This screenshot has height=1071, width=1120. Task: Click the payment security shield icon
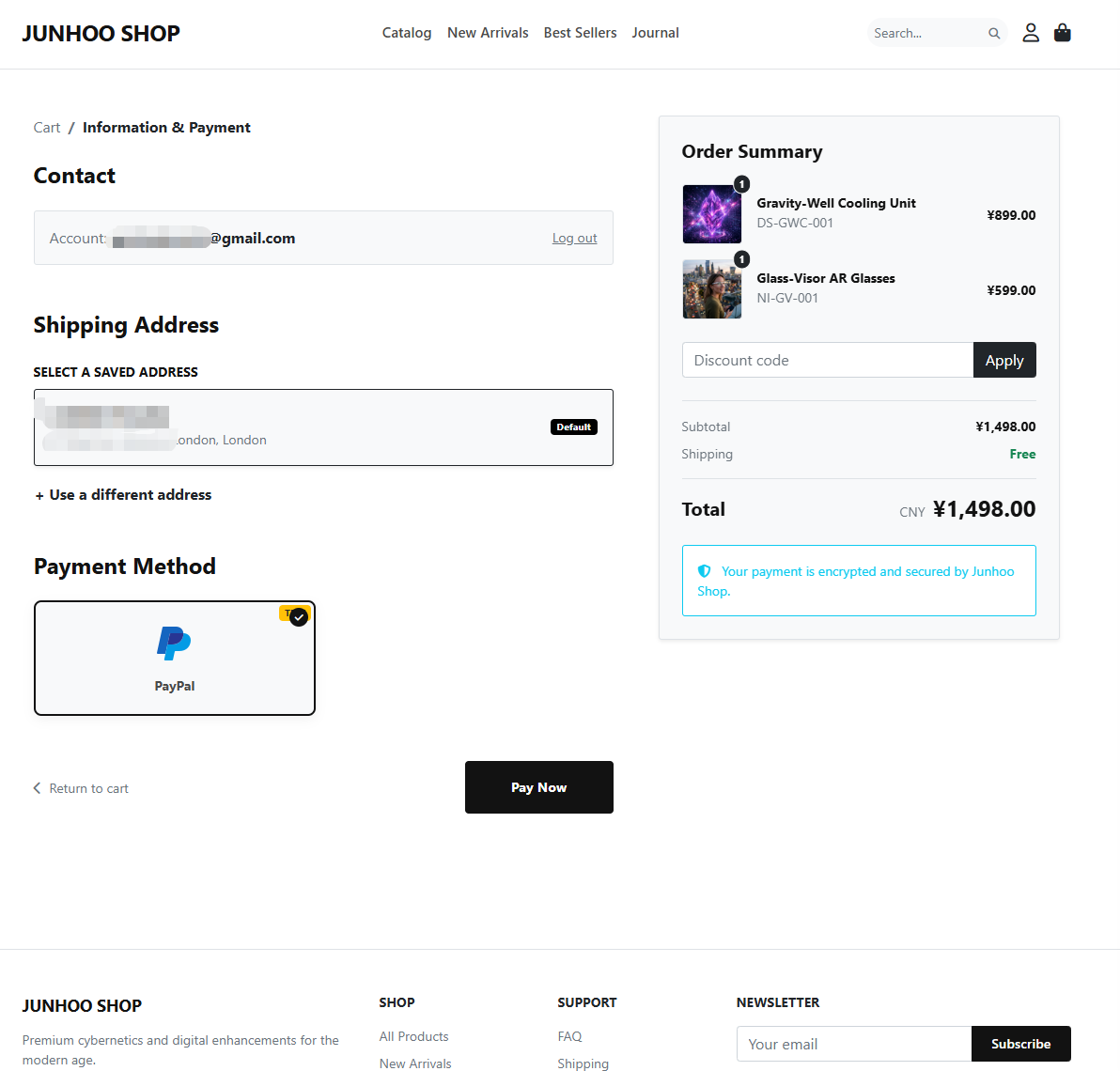click(x=704, y=570)
